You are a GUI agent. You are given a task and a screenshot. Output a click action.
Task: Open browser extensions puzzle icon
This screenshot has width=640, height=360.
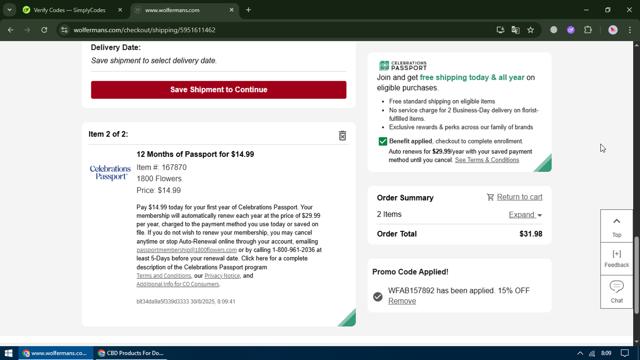(x=588, y=30)
